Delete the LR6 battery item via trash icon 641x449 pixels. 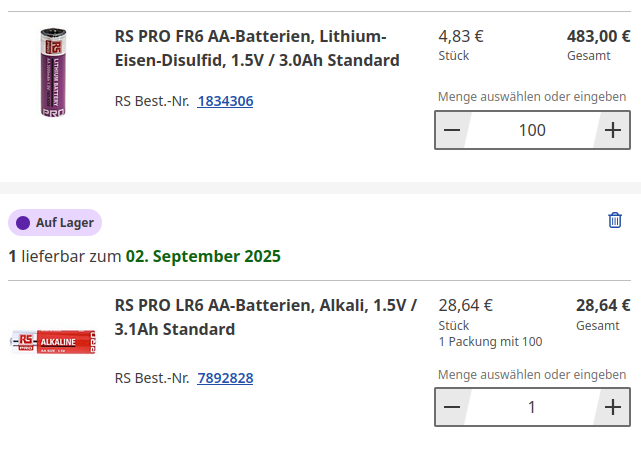coord(615,220)
